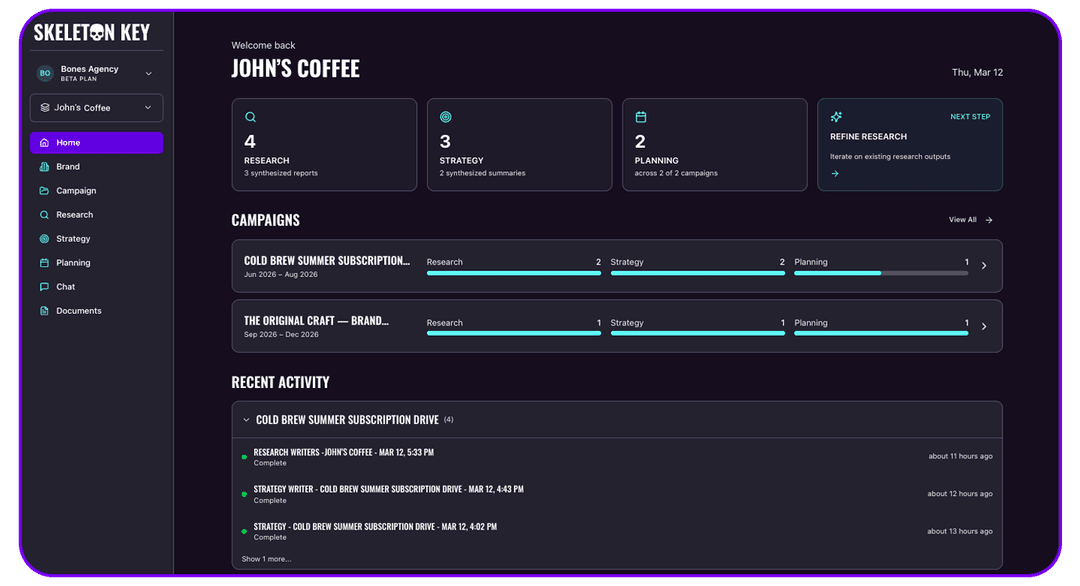
Task: Show 1 more activity entries
Action: click(x=267, y=559)
